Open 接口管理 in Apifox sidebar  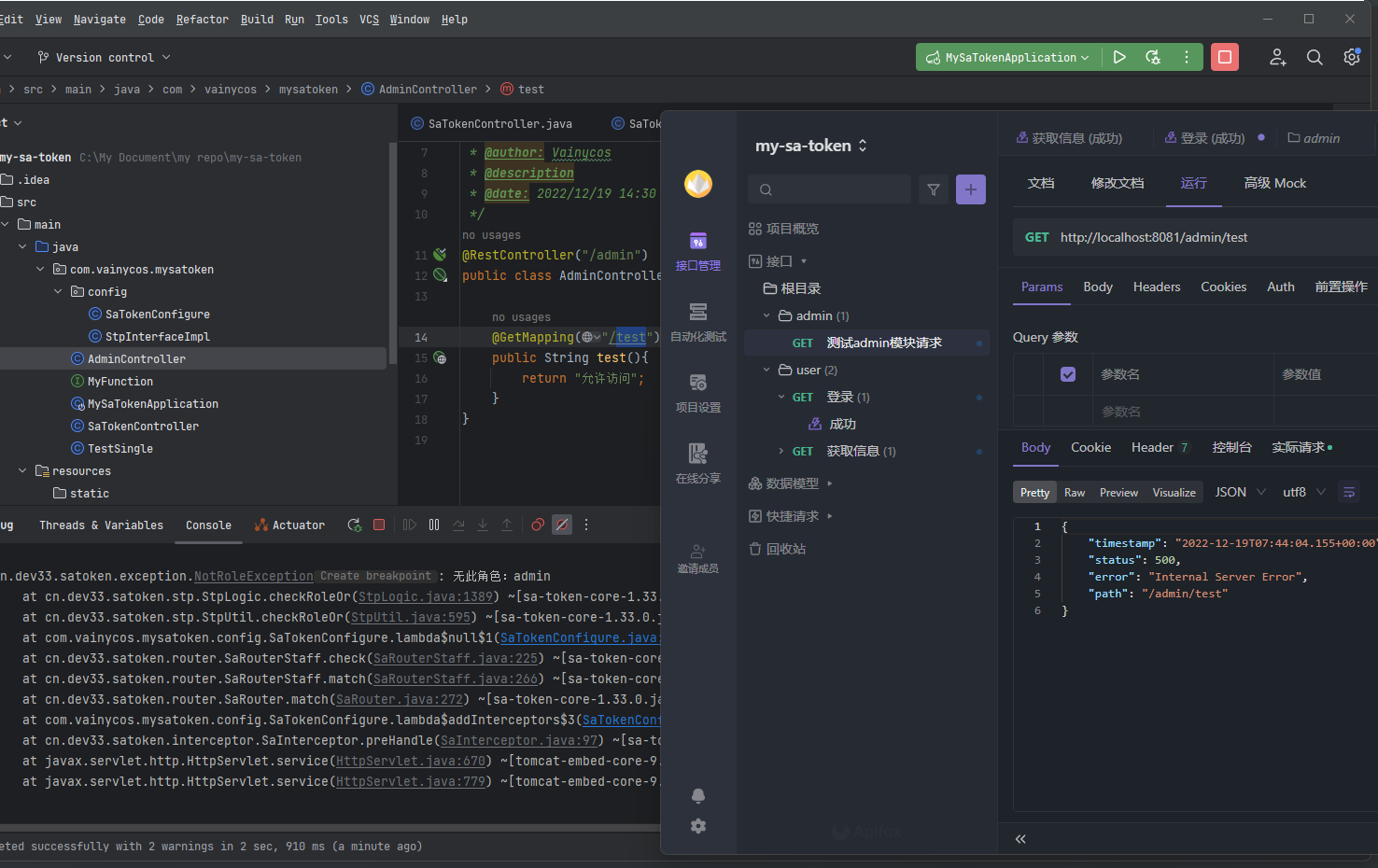[x=698, y=251]
